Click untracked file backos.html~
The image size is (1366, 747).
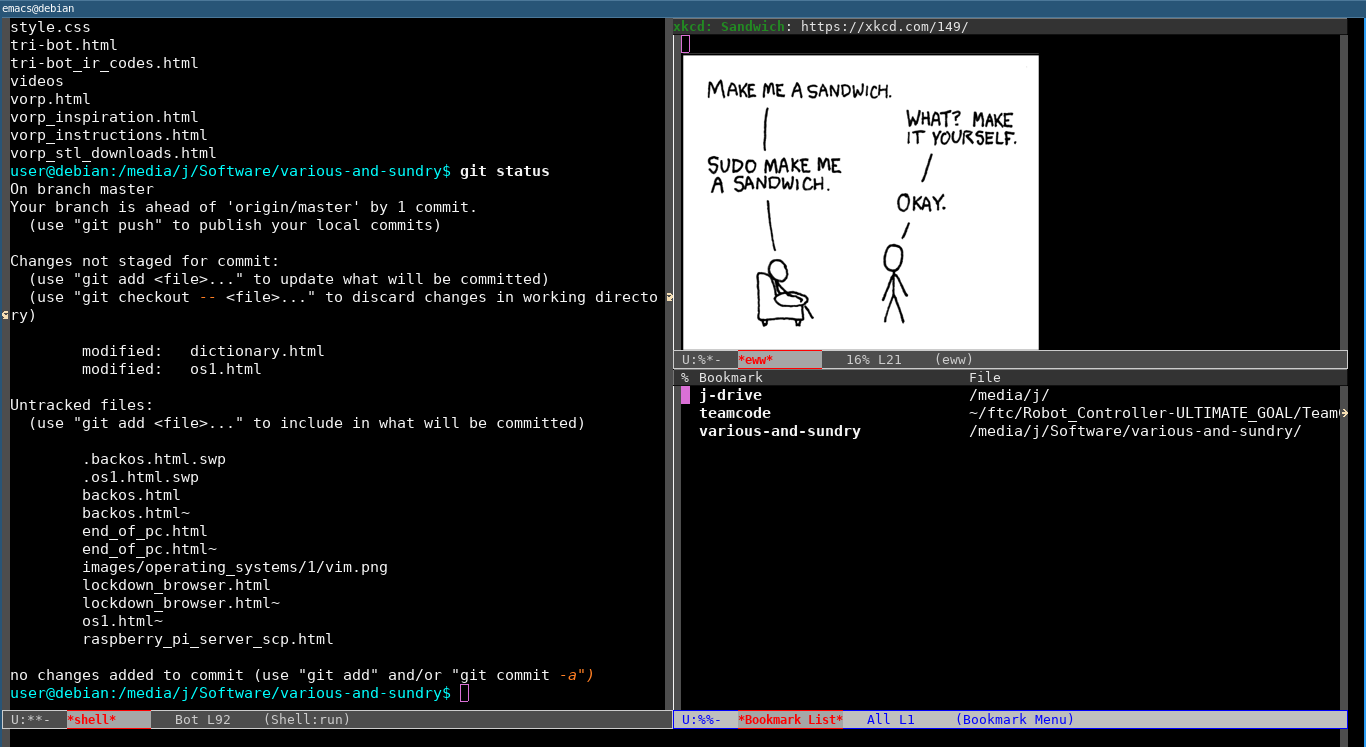tap(136, 513)
